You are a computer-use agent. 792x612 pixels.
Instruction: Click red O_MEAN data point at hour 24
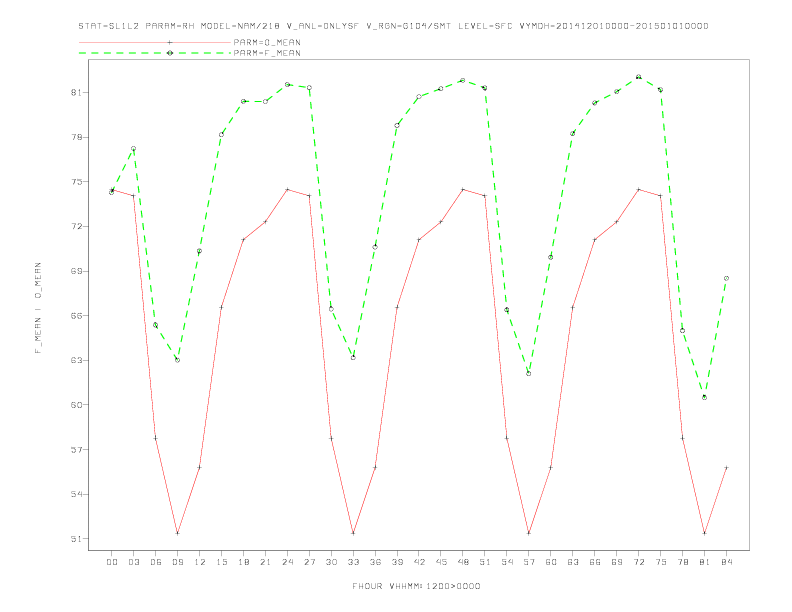click(287, 189)
